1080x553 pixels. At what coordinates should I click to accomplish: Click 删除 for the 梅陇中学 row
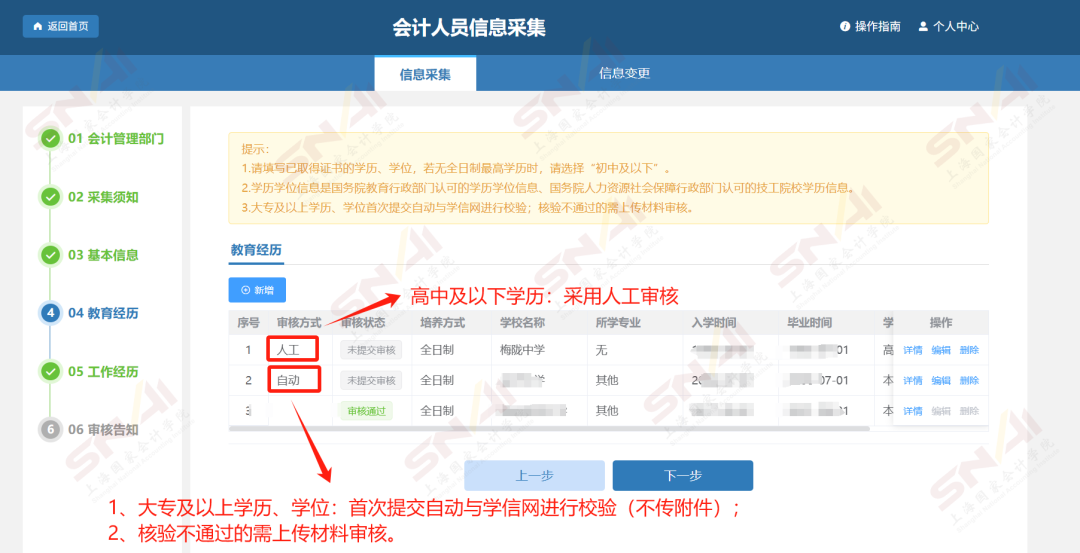[969, 350]
